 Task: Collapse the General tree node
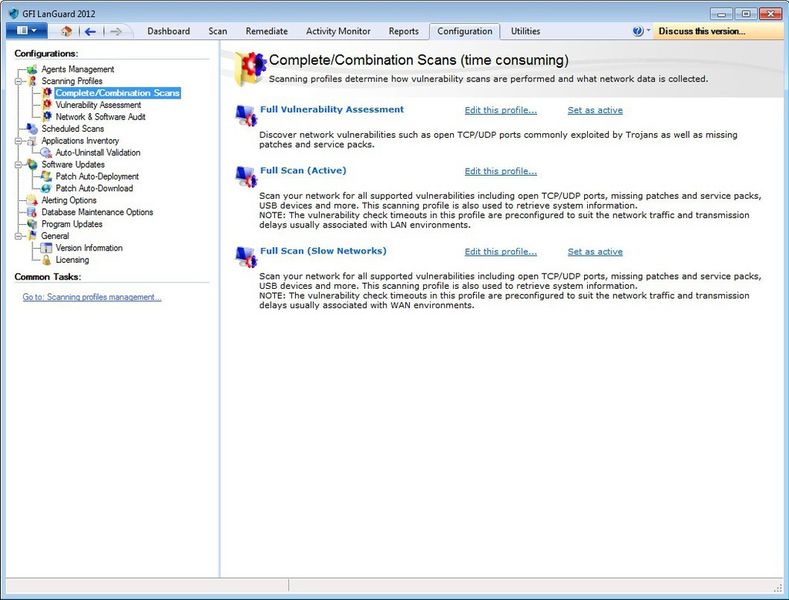point(19,236)
